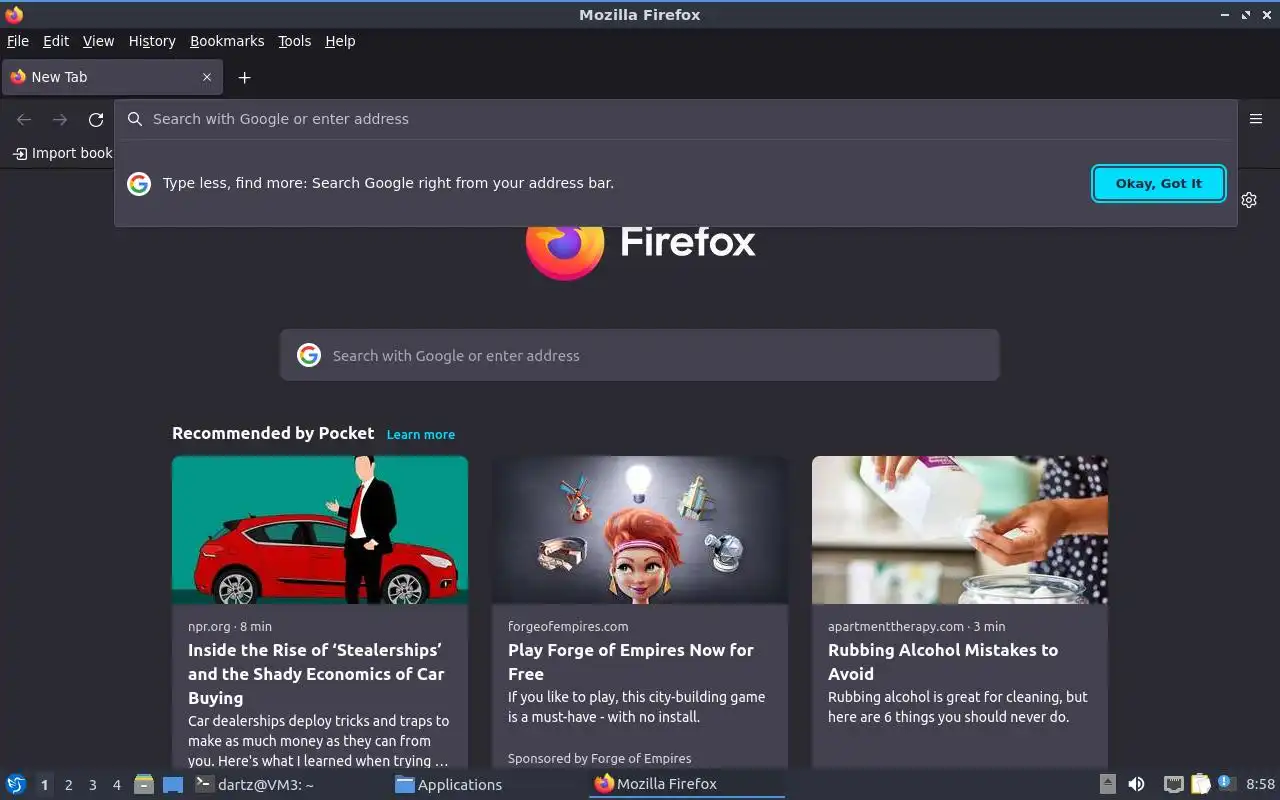Open a new tab with plus icon
Screen dimensions: 1280x800
coord(244,78)
